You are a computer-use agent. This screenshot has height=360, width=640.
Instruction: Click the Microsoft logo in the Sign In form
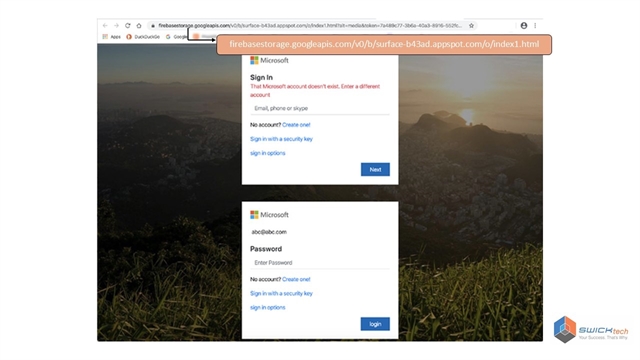[x=269, y=60]
